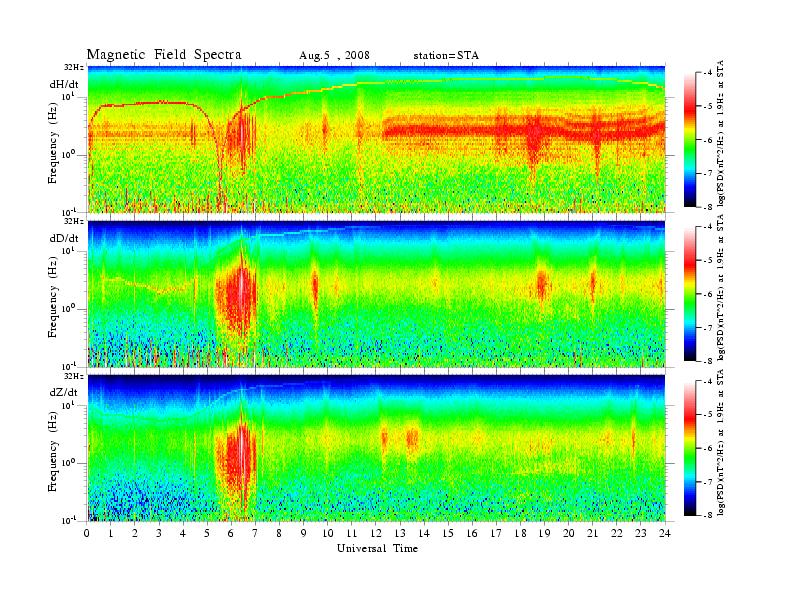Click the '-8' value on dH/dt color scale
Image resolution: width=792 pixels, height=612 pixels.
(707, 207)
